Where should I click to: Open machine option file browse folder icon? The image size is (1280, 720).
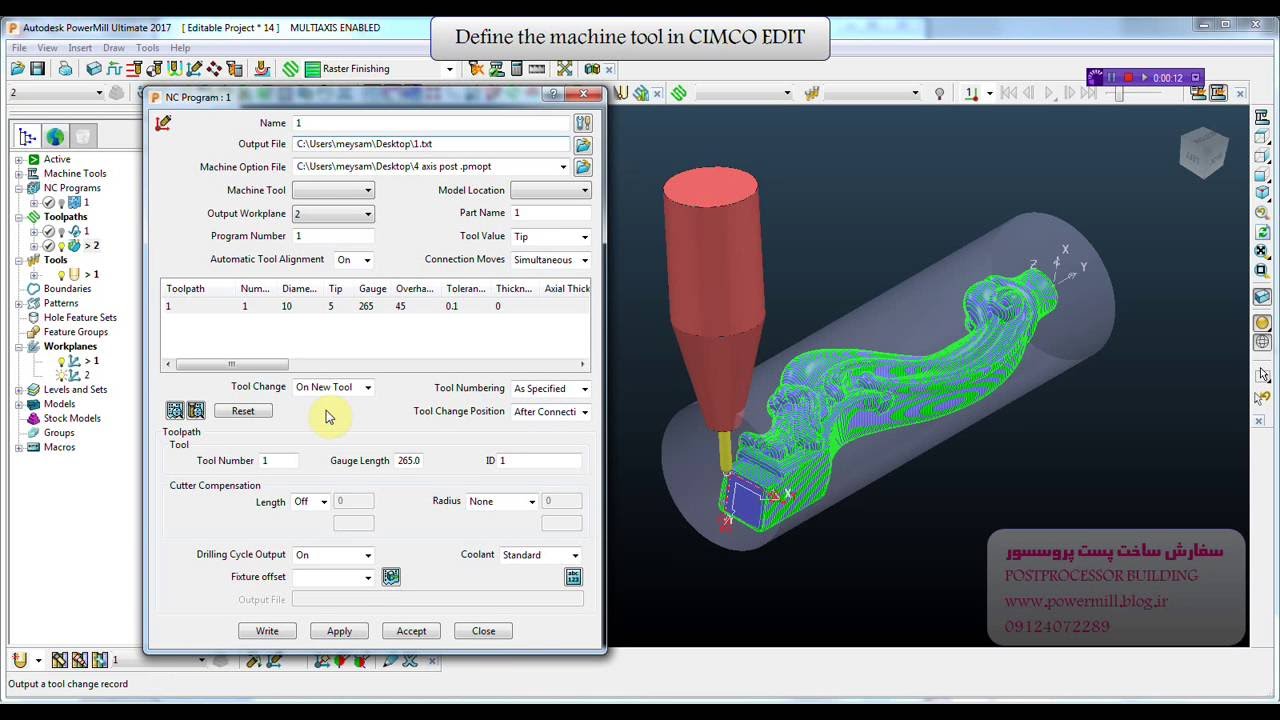(583, 167)
